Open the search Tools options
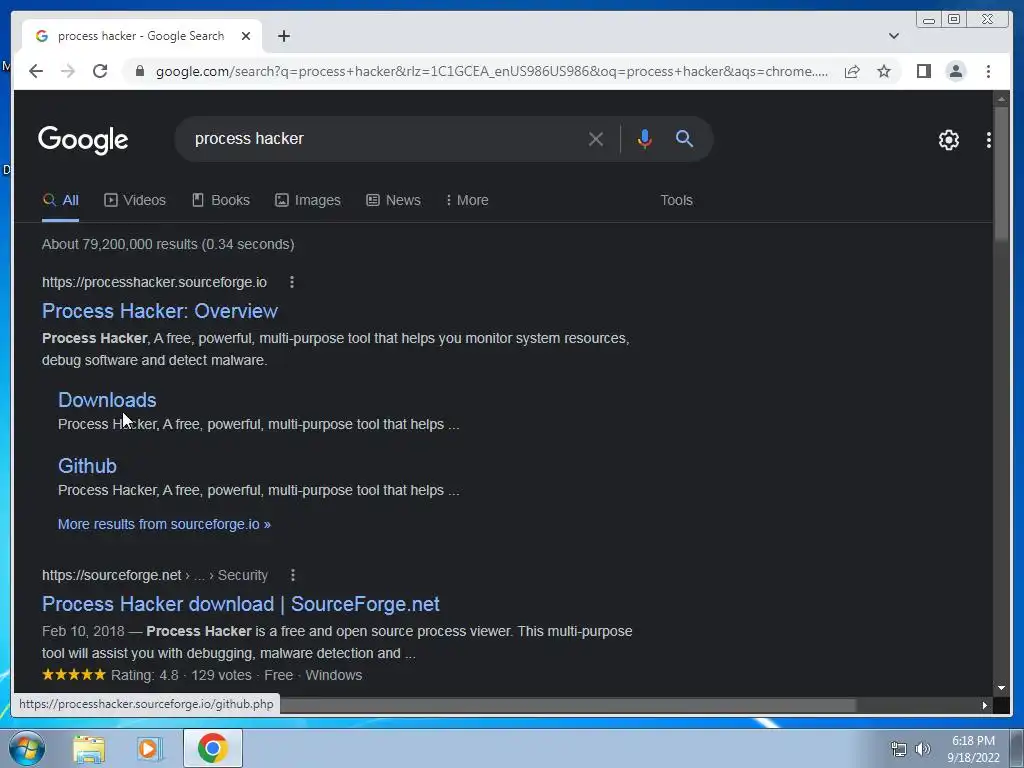The height and width of the screenshot is (768, 1024). pos(676,200)
